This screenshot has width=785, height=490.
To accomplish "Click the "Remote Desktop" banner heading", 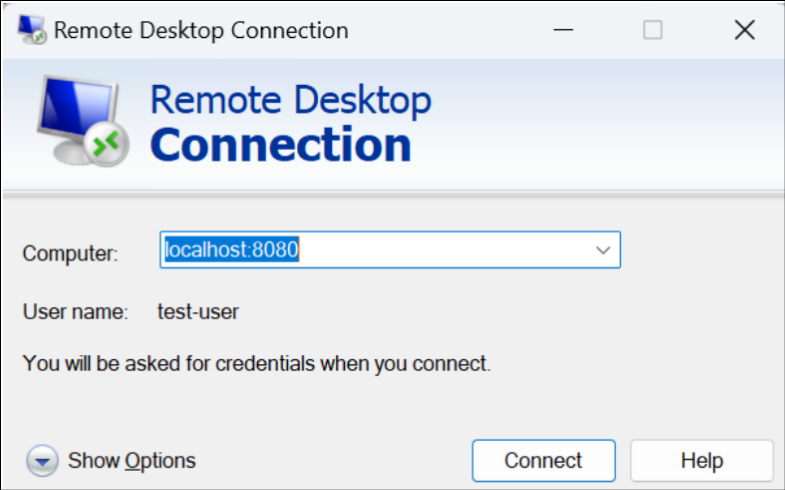I will click(290, 101).
